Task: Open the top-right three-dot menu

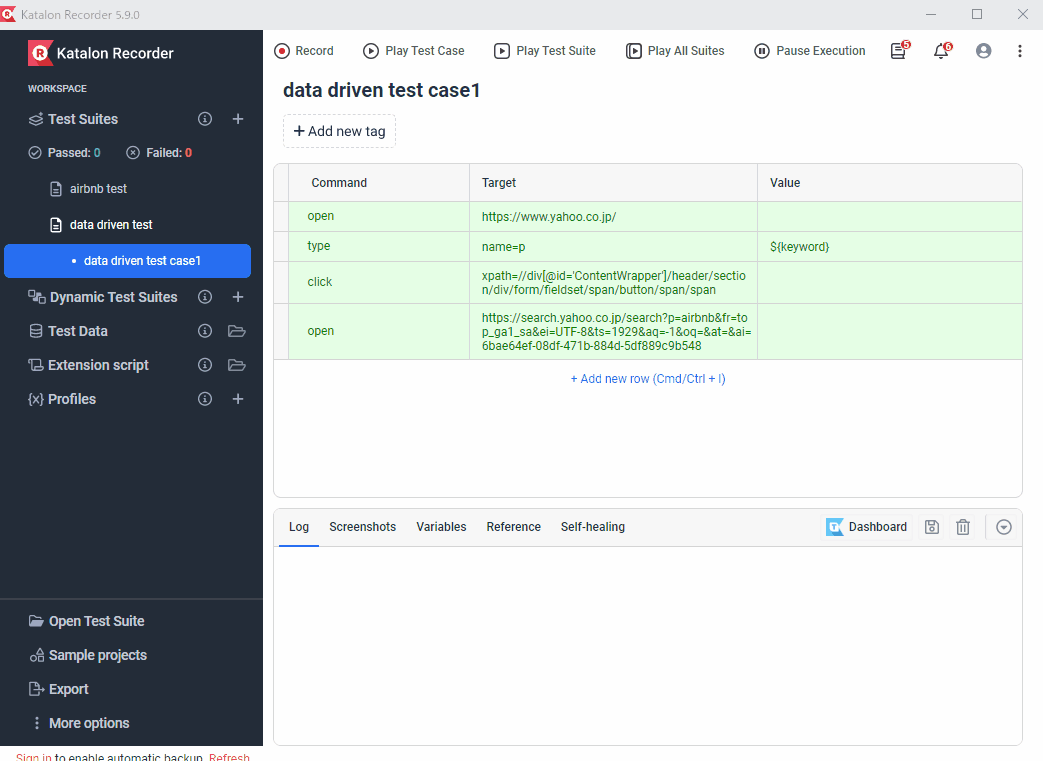Action: coord(1020,51)
